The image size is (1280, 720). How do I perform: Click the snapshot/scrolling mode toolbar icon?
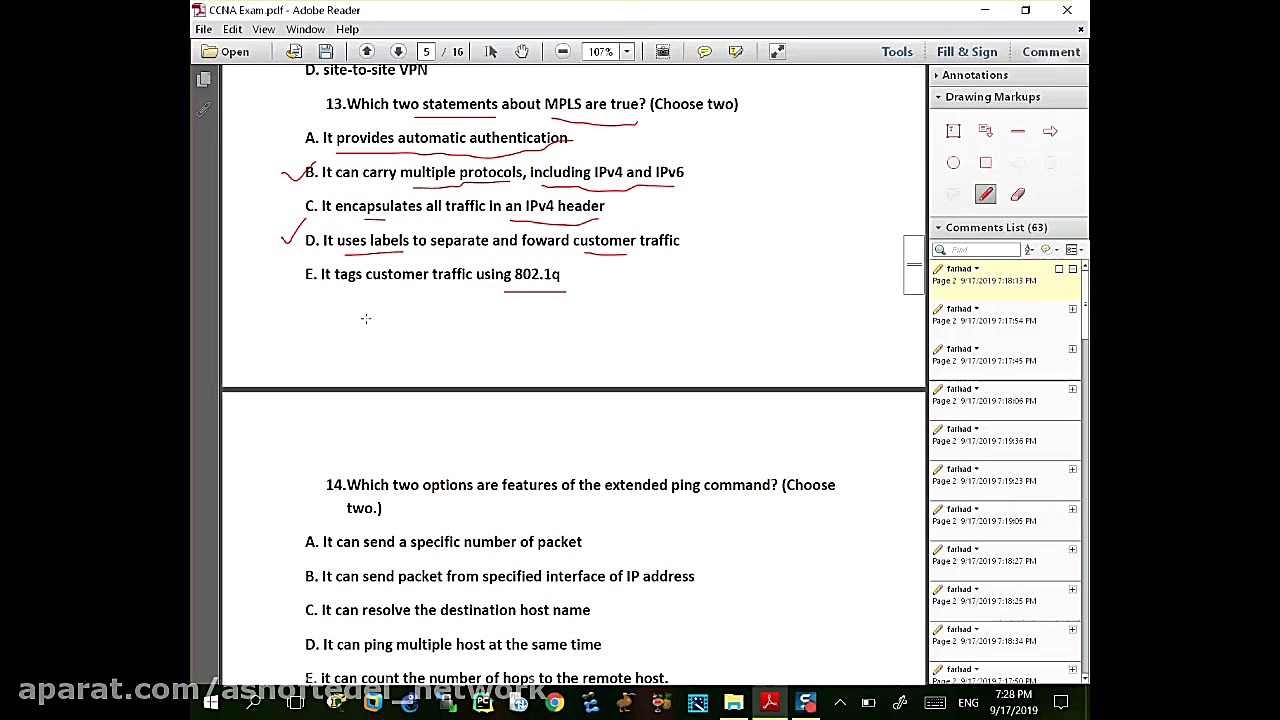pyautogui.click(x=662, y=52)
